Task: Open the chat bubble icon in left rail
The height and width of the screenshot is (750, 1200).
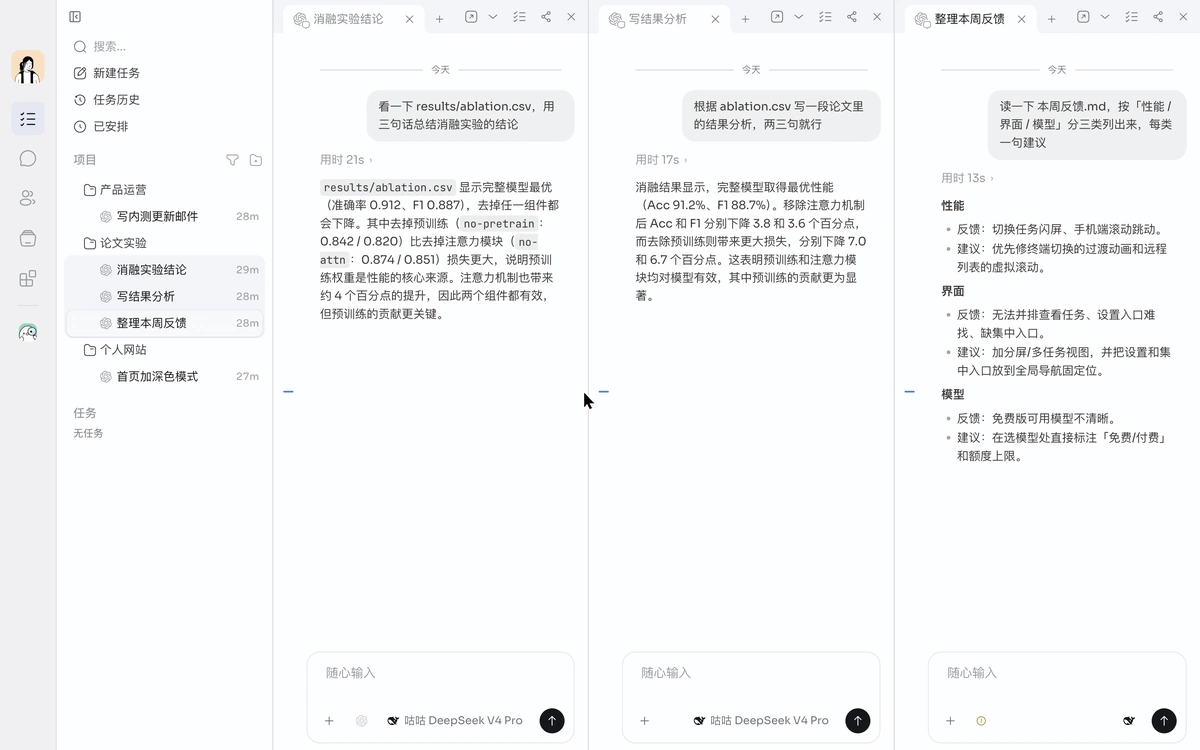Action: (28, 158)
